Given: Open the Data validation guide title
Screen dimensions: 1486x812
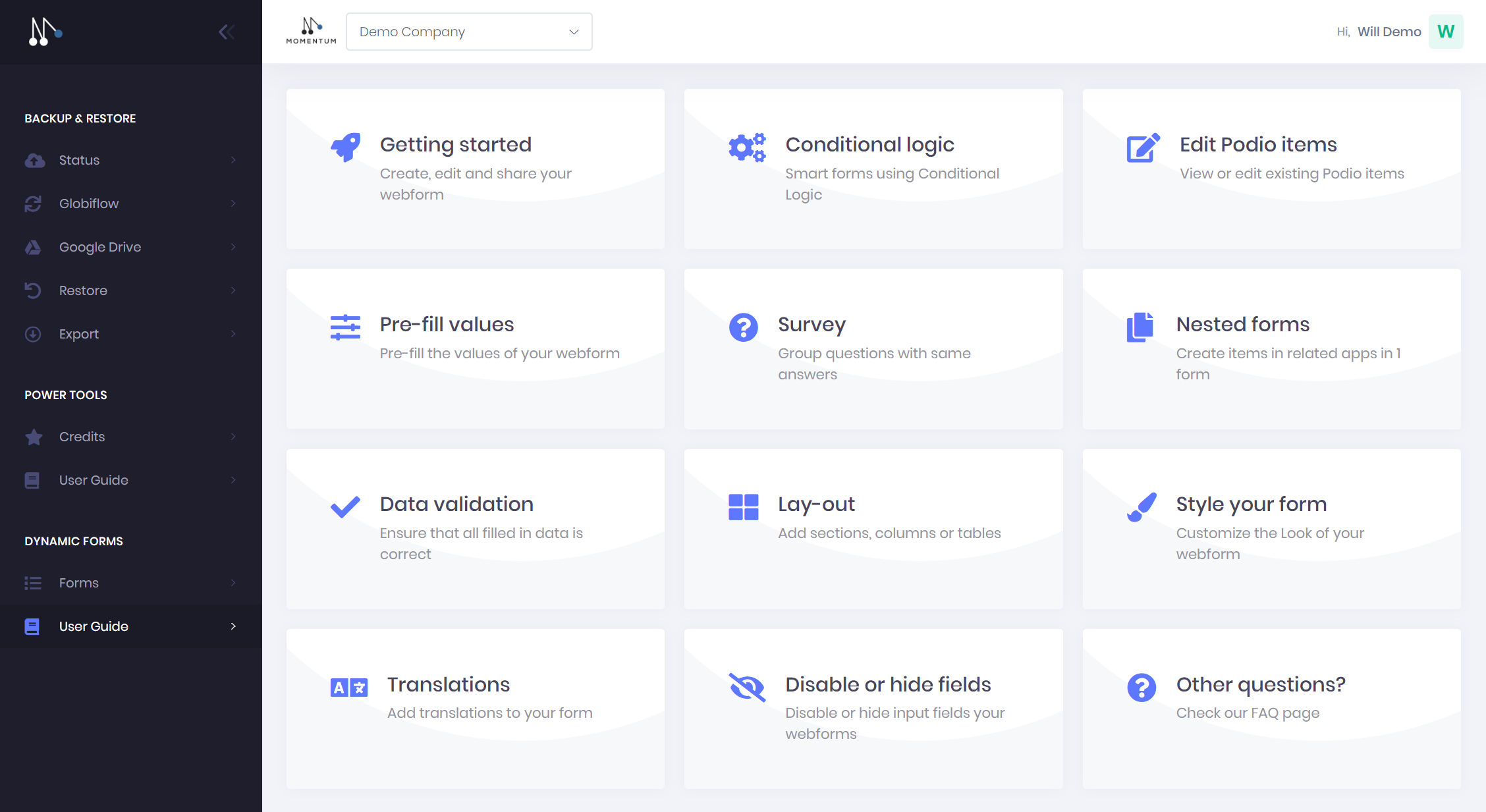Looking at the screenshot, I should click(x=456, y=504).
